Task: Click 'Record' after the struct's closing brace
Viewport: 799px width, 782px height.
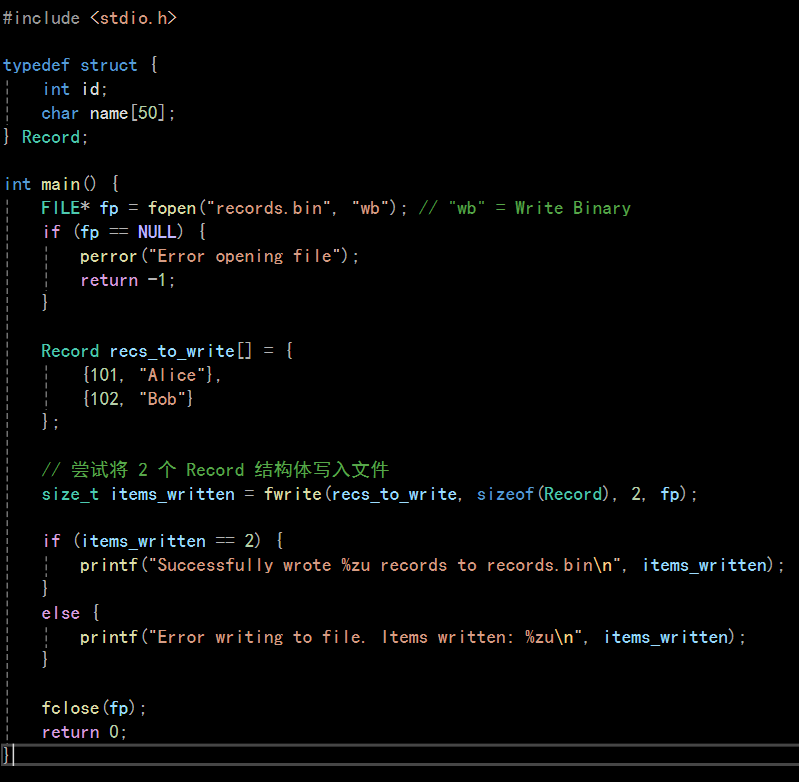Action: tap(51, 137)
